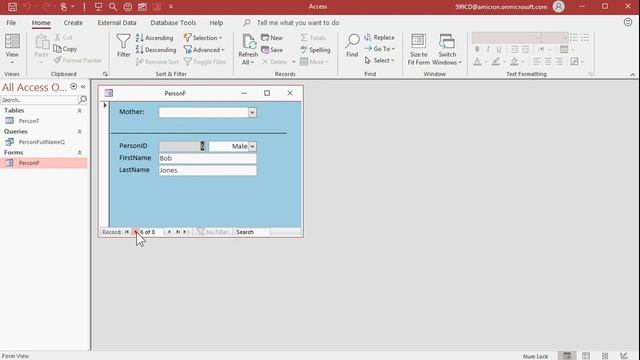Open the File tab
The image size is (640, 360).
click(x=11, y=23)
